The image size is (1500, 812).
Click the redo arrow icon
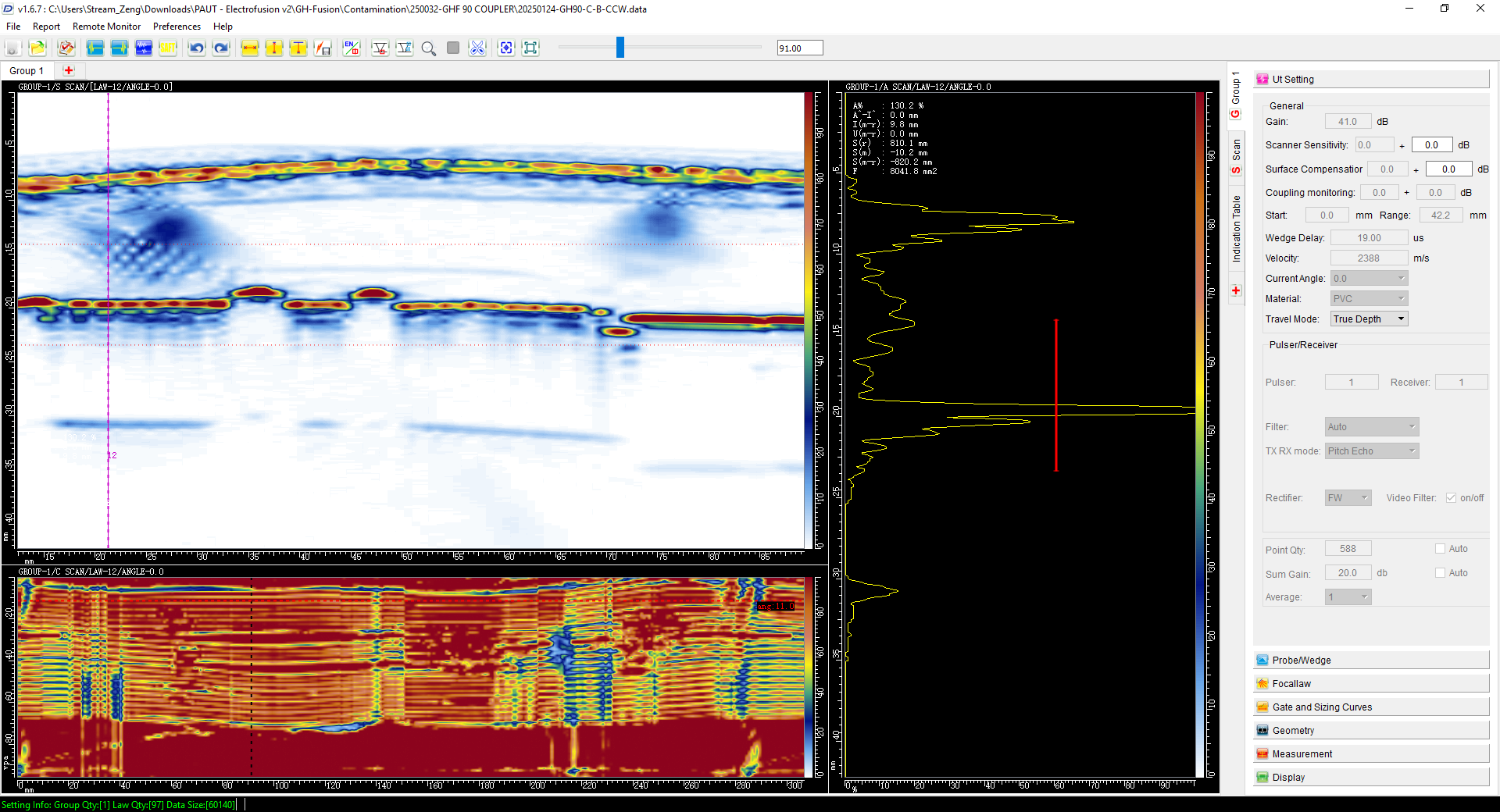(x=221, y=48)
